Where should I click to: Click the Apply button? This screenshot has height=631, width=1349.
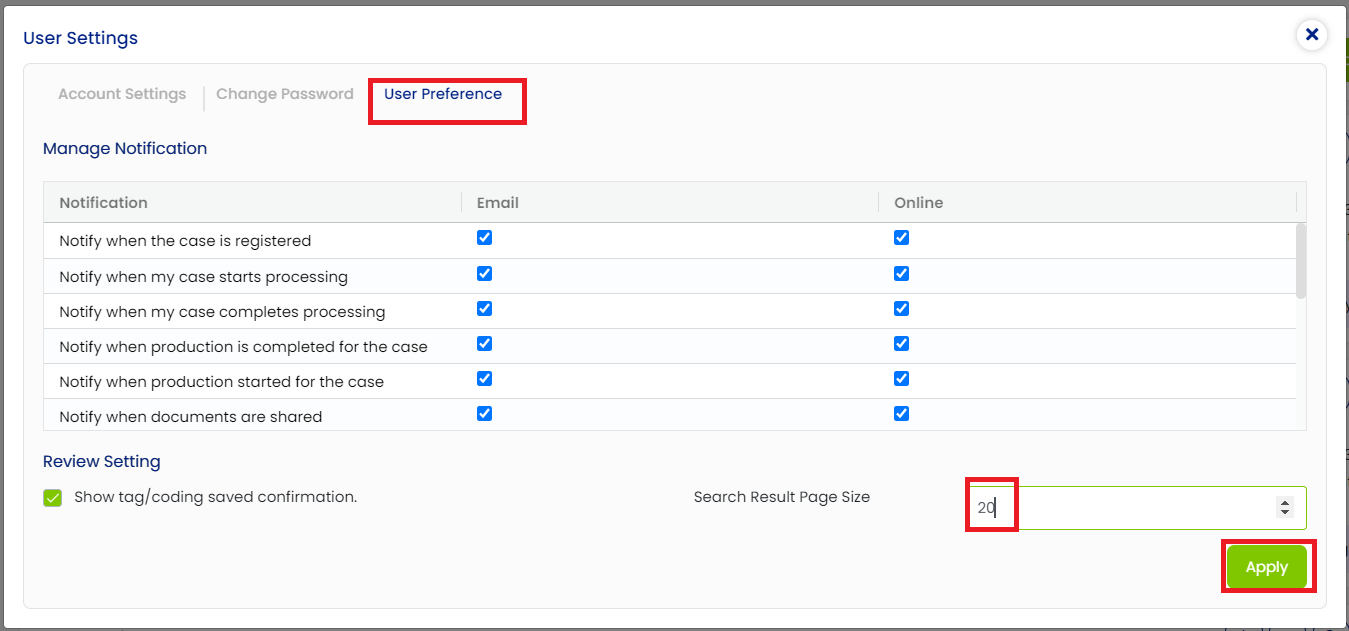click(1267, 567)
